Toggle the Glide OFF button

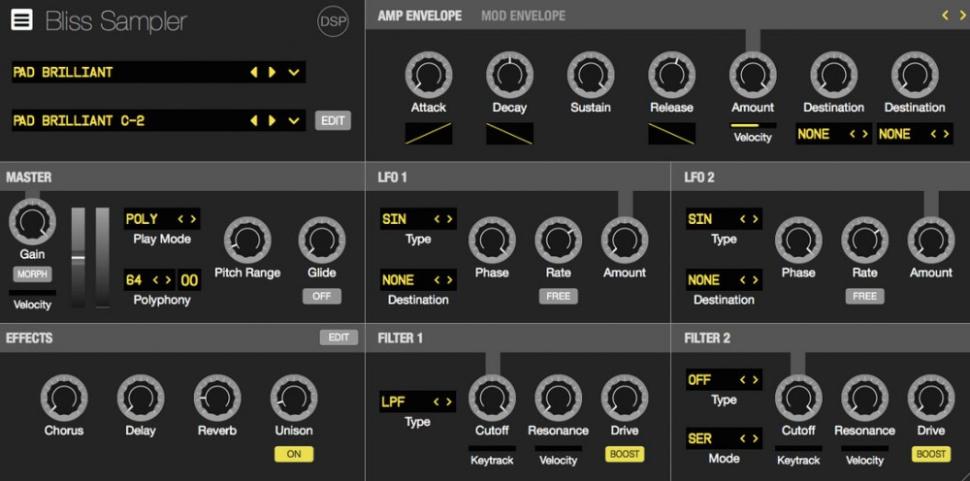pos(322,296)
